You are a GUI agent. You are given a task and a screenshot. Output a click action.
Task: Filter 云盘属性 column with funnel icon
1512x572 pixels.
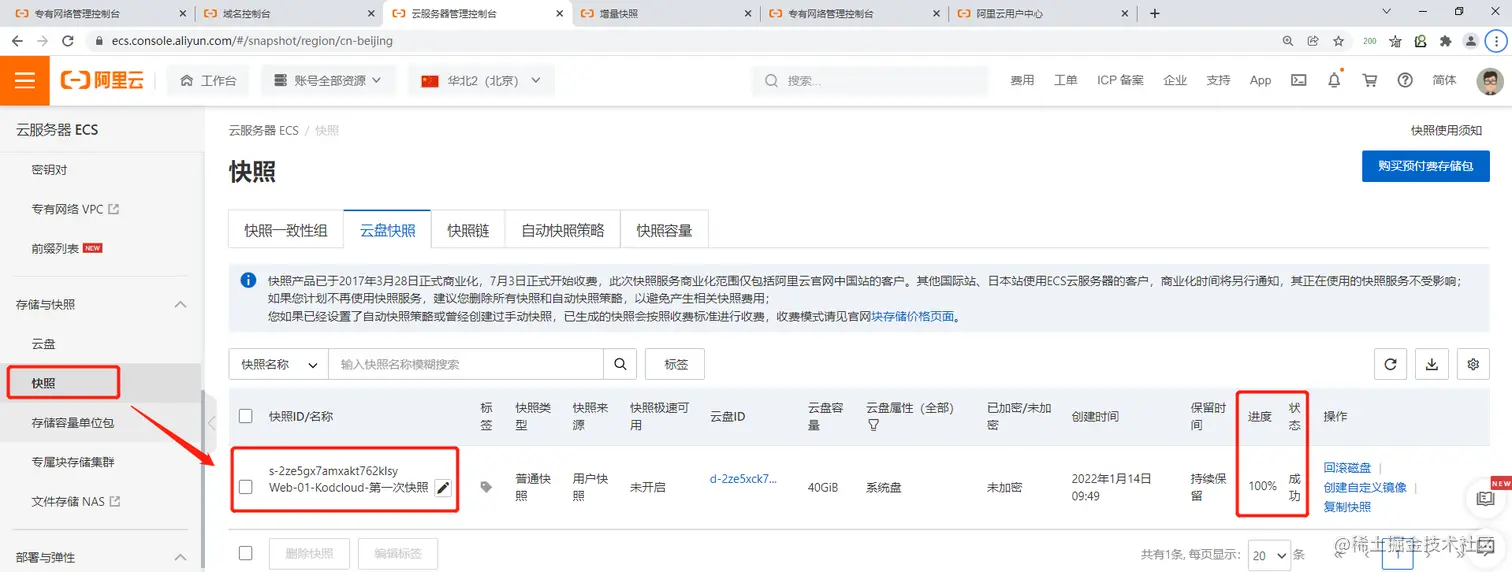click(873, 425)
